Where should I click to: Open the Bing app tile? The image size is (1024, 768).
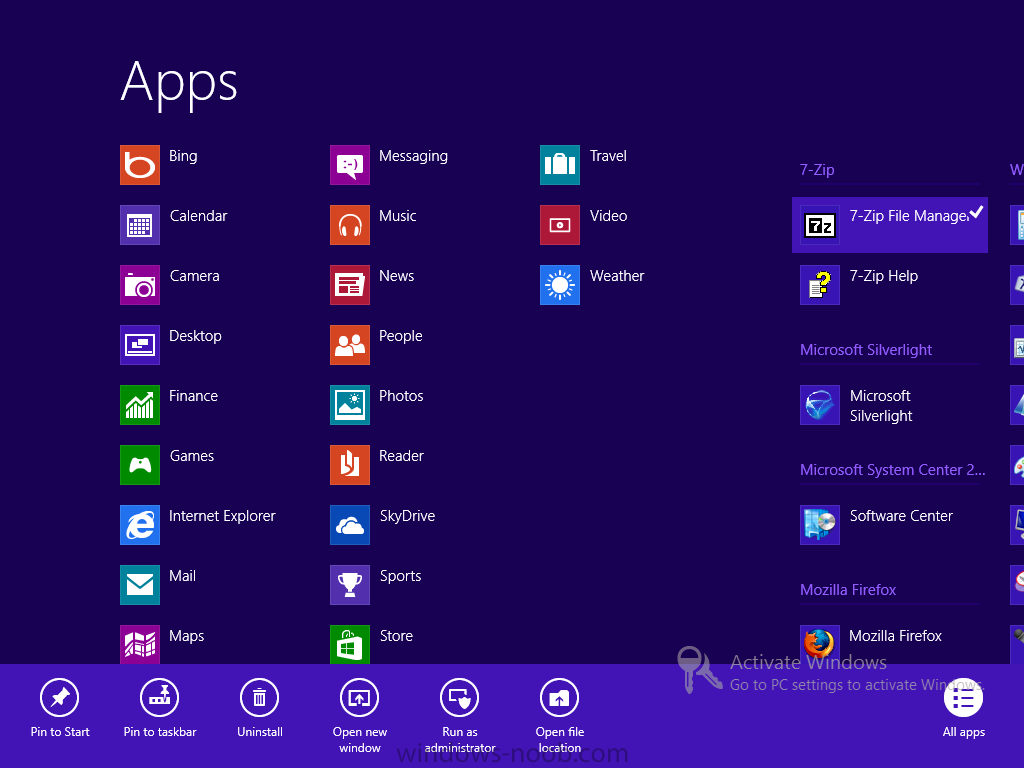[140, 165]
